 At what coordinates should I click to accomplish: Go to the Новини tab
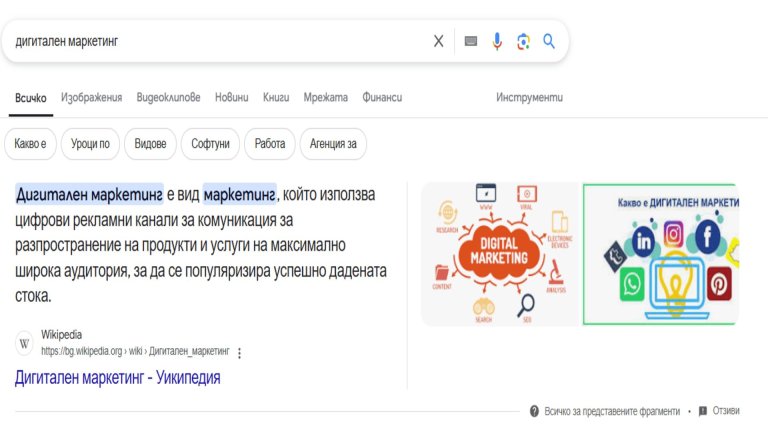coord(231,97)
